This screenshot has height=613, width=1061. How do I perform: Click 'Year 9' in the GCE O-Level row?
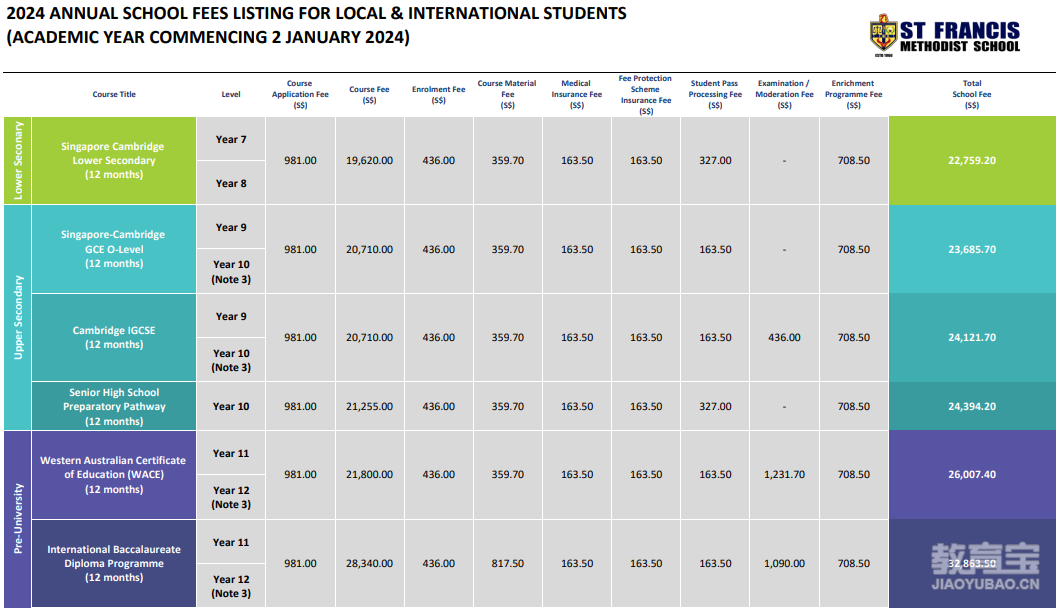coord(231,227)
